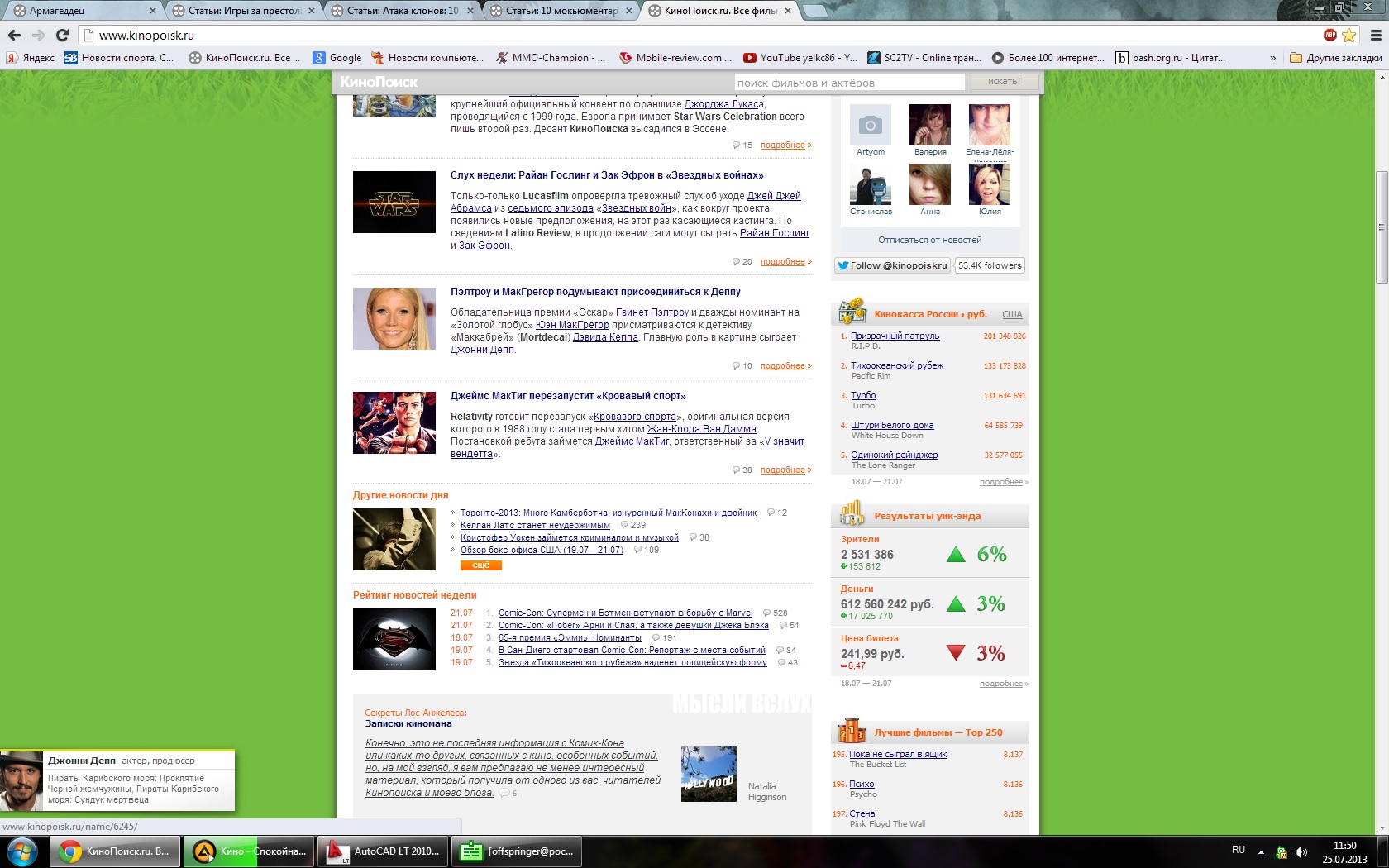1389x868 pixels.
Task: Click the address bar URL field
Action: click(x=699, y=35)
